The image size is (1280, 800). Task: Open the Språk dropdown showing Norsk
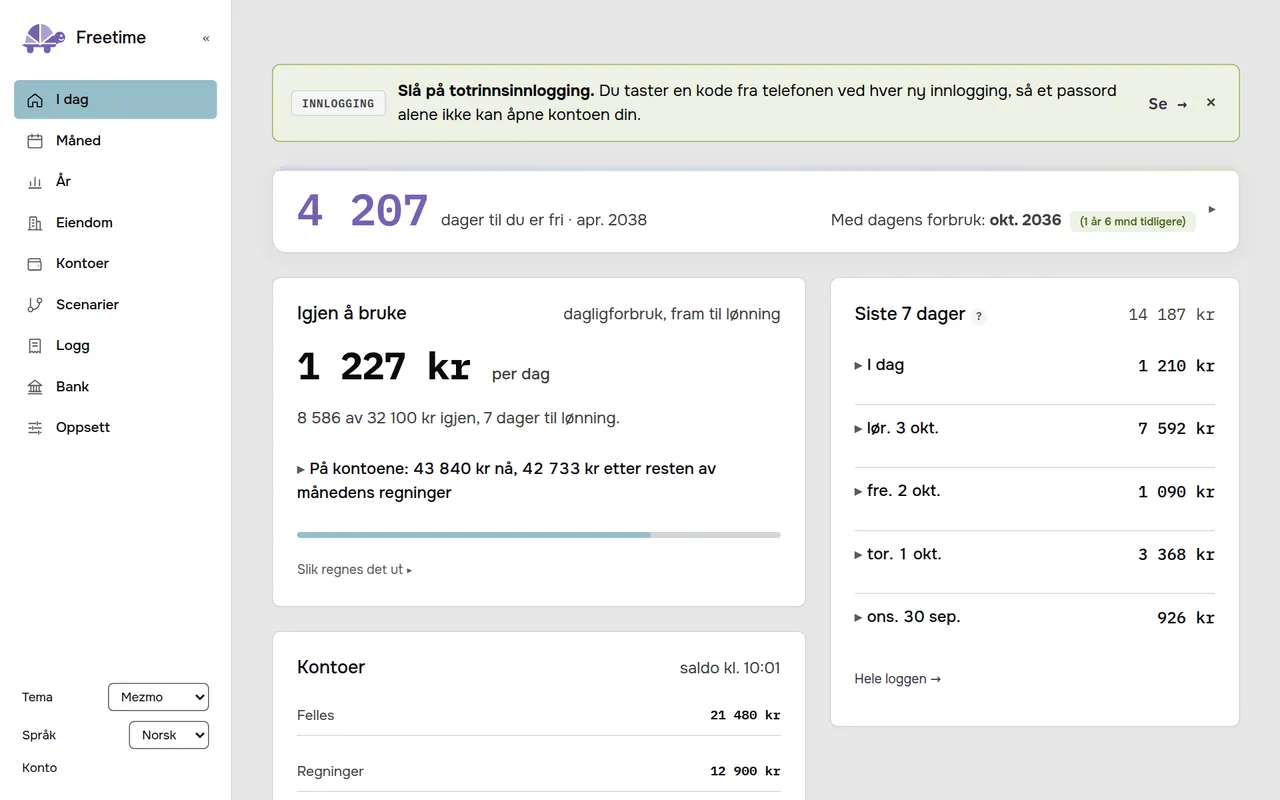coord(169,735)
